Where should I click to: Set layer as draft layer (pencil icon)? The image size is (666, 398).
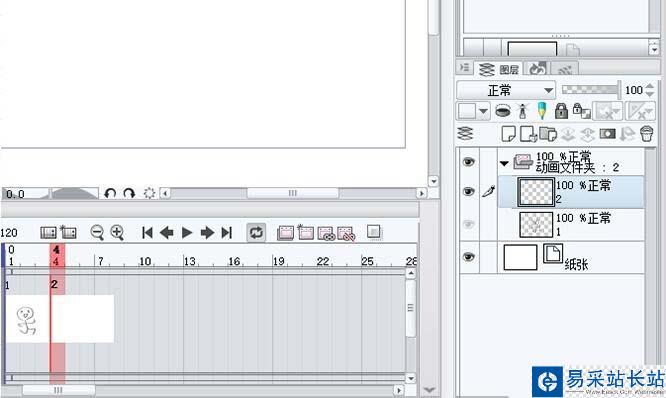pos(542,111)
